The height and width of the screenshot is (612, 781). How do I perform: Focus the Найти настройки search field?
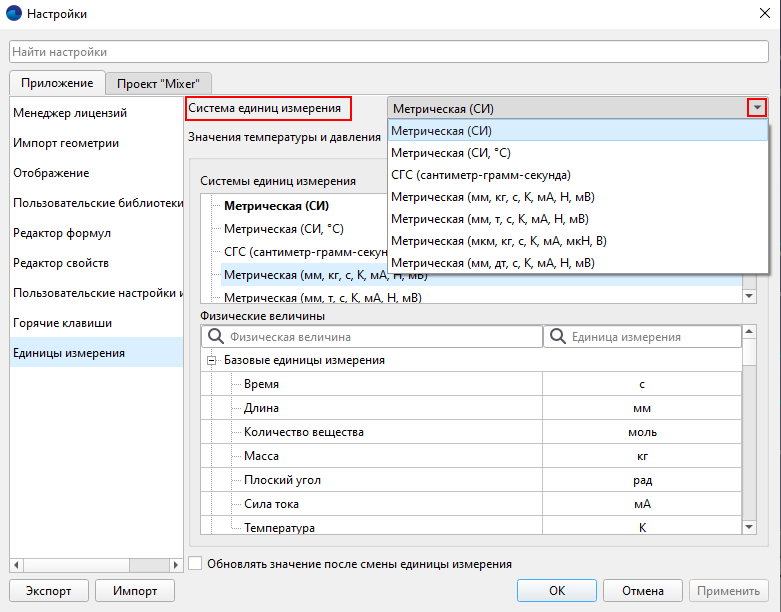click(389, 51)
